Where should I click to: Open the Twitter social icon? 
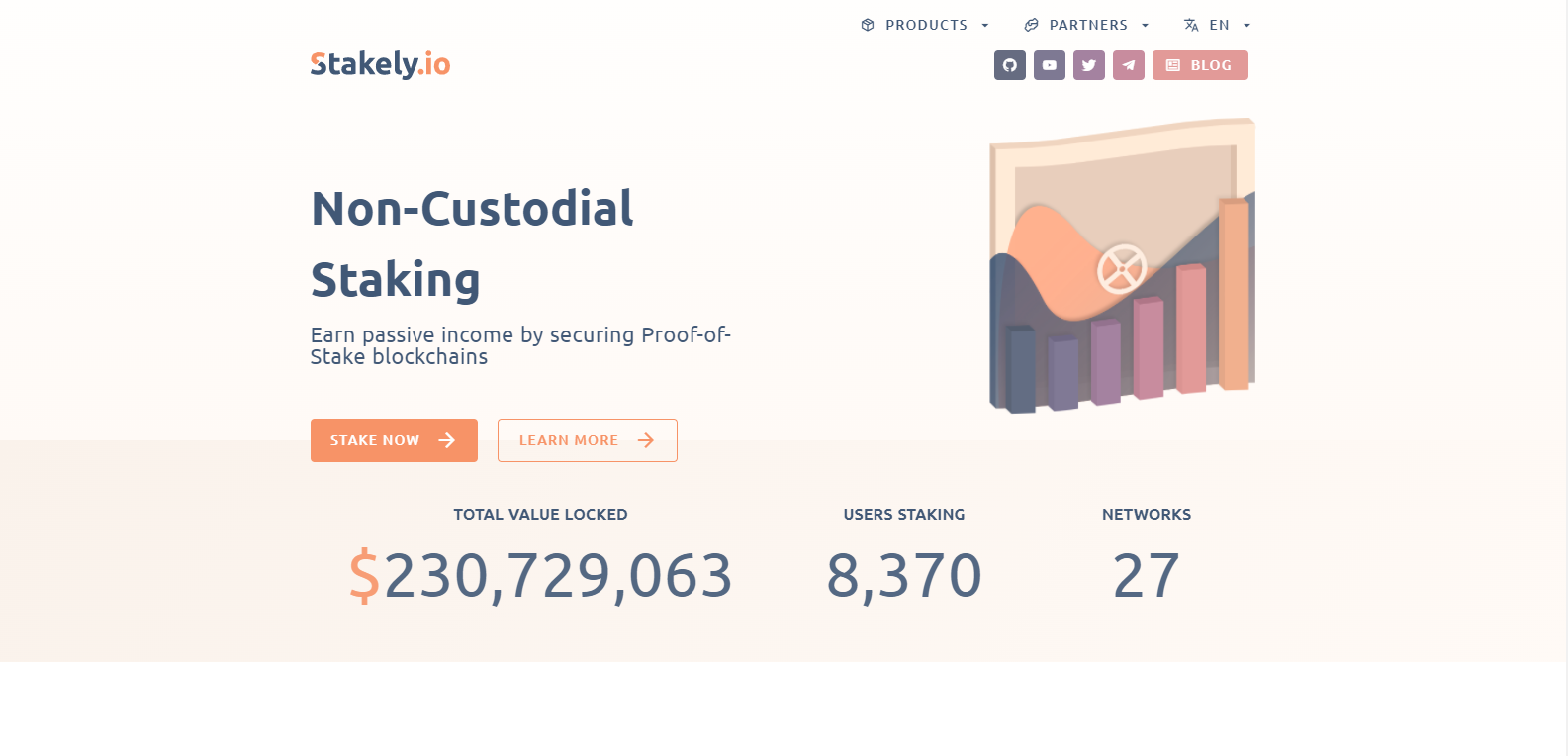(1088, 65)
